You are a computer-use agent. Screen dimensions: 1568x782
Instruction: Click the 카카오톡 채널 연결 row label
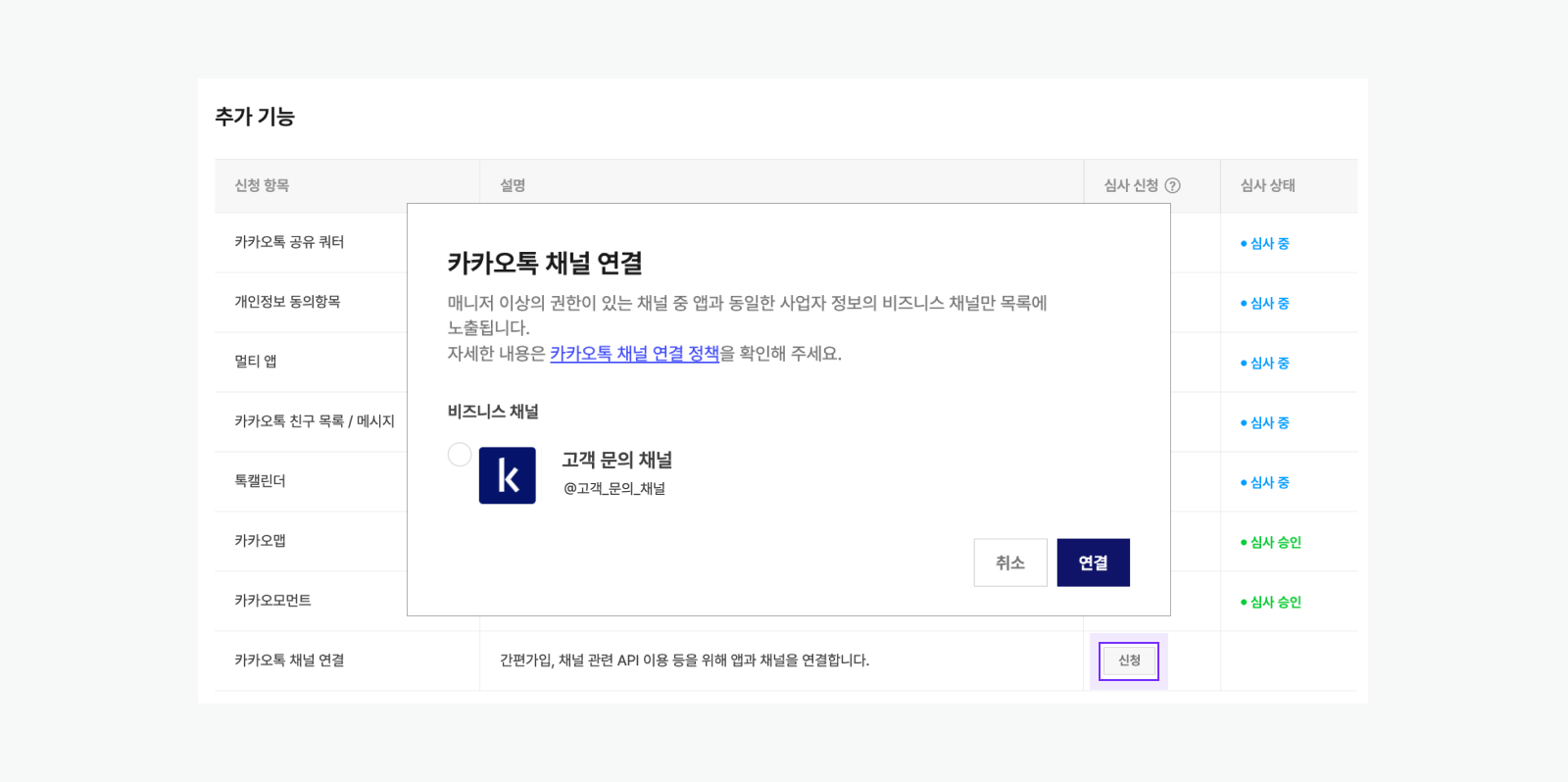[x=289, y=660]
